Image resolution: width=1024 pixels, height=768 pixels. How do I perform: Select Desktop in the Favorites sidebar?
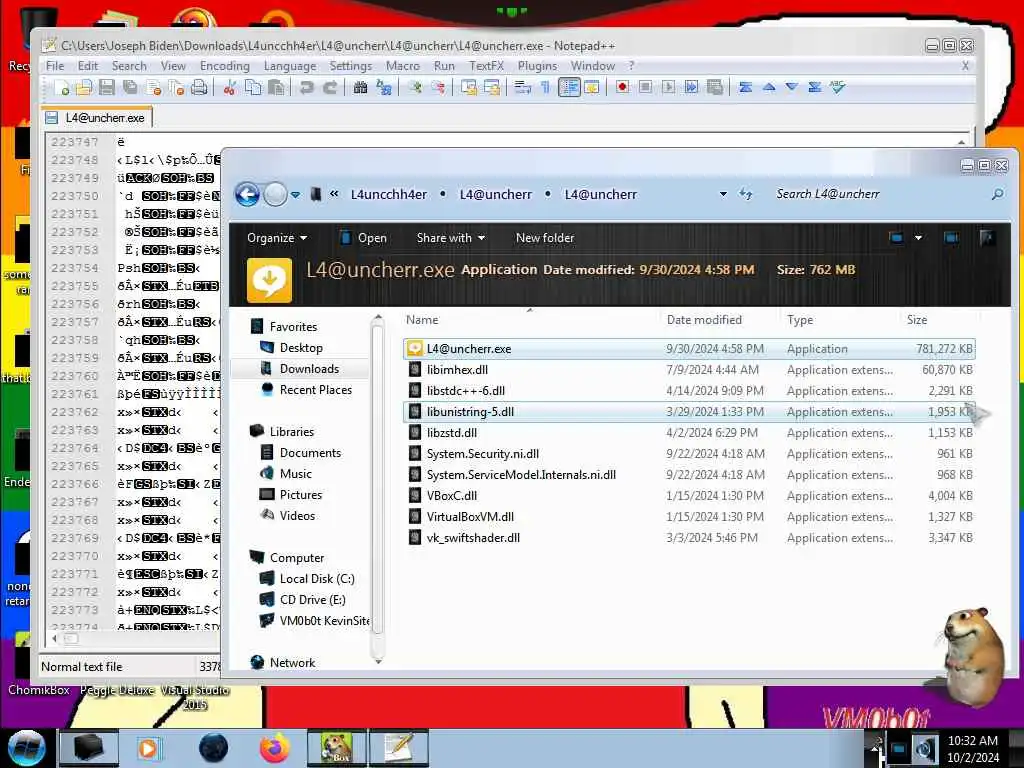[x=301, y=348]
